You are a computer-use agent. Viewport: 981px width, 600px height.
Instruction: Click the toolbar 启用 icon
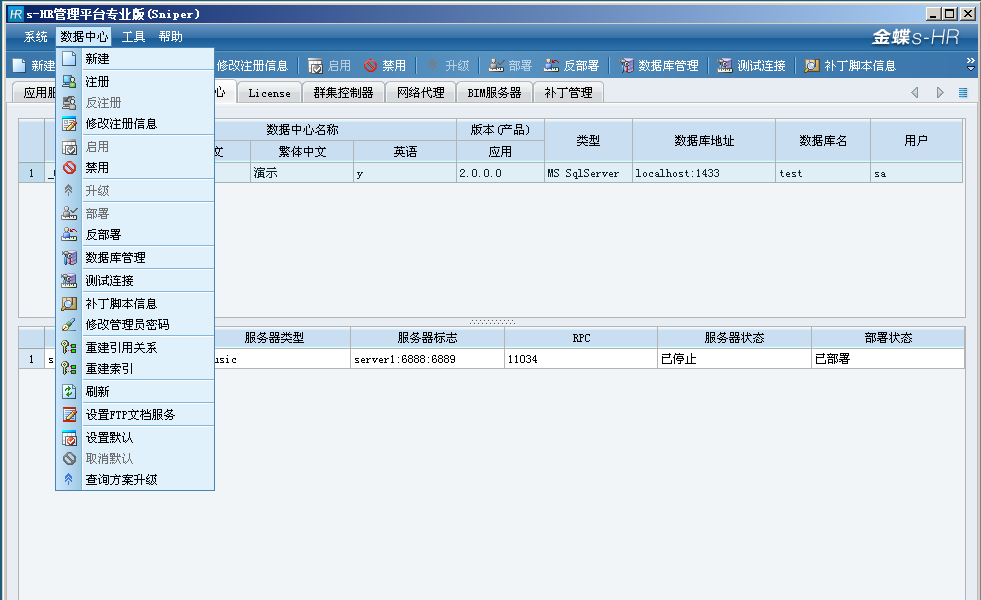pyautogui.click(x=315, y=66)
